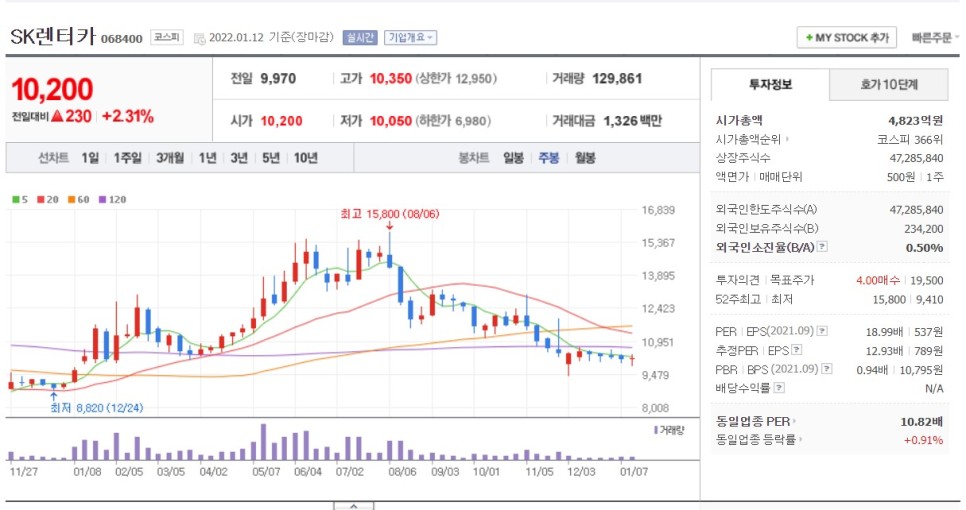This screenshot has height=510, width=966.
Task: Open help icon next to BPS (2021.09)
Action: point(827,369)
